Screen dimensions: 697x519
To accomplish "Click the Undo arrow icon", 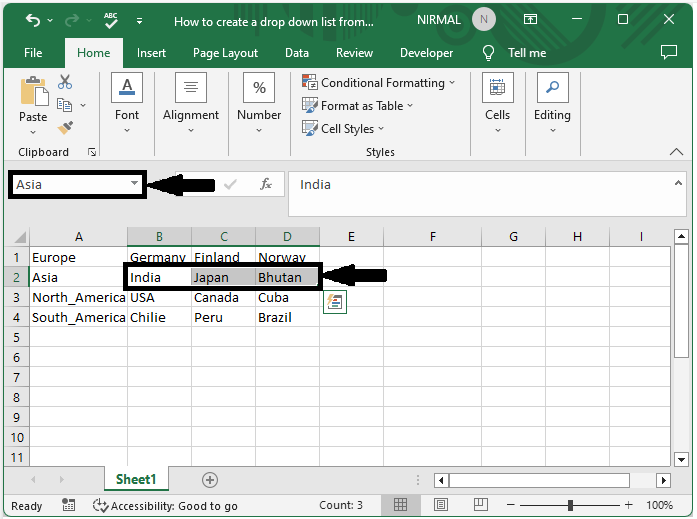I will [x=33, y=20].
